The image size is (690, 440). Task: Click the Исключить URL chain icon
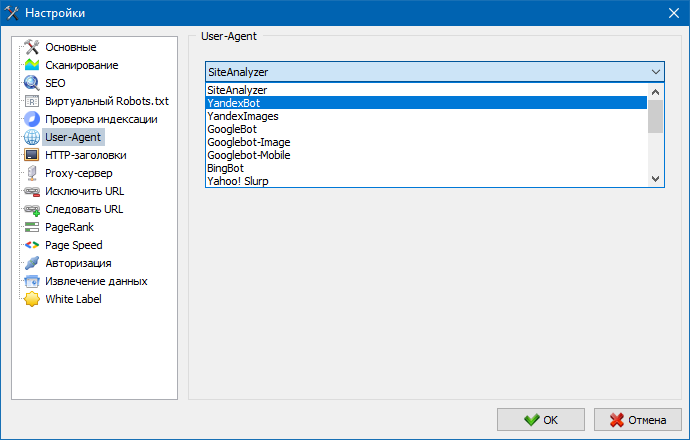(x=32, y=191)
